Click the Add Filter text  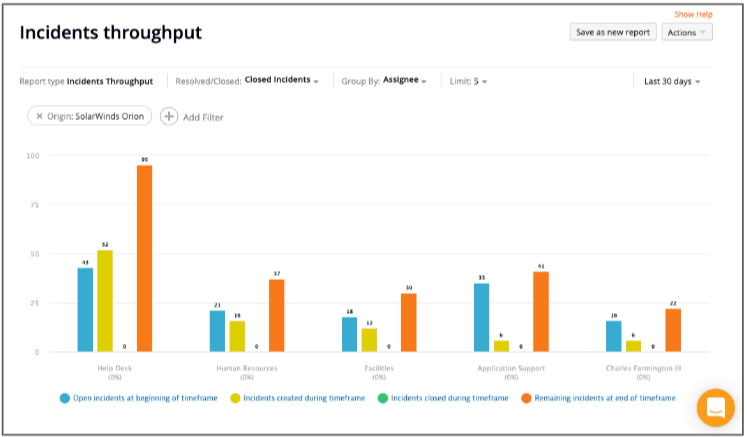pos(203,117)
